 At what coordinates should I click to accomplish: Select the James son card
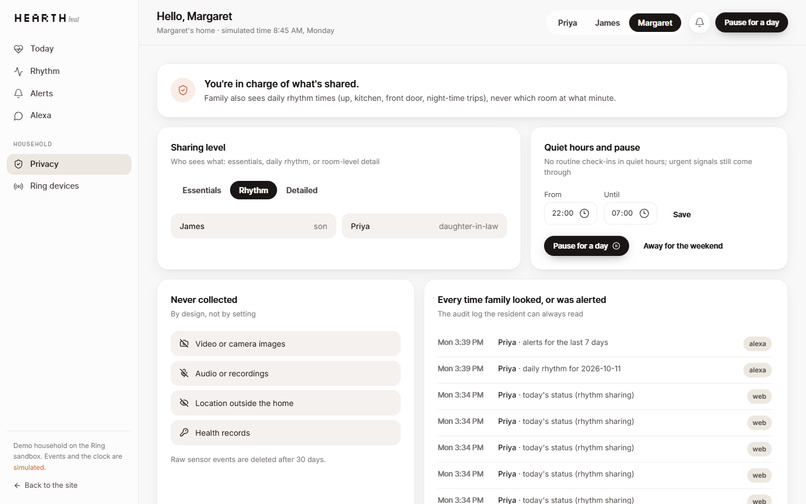[x=253, y=226]
